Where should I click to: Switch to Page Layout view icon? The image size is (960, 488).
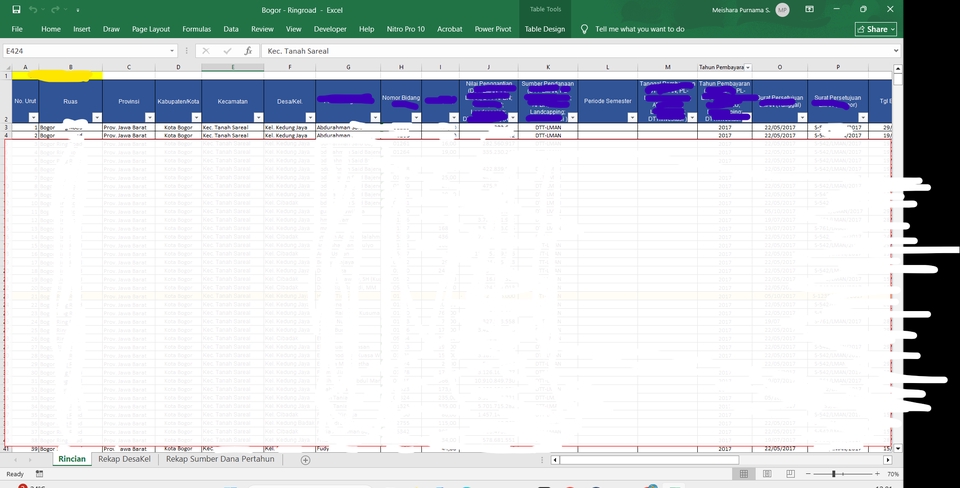pos(767,474)
